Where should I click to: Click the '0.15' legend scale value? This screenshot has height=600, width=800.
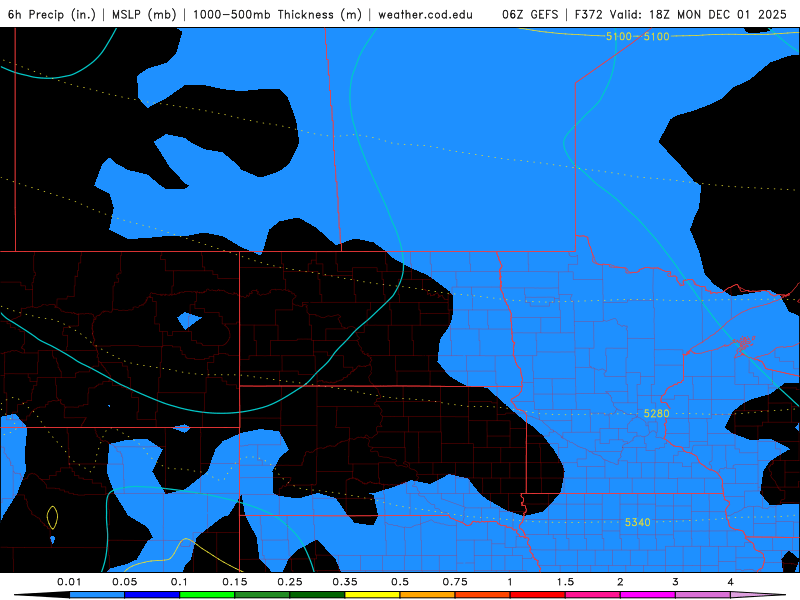[235, 582]
